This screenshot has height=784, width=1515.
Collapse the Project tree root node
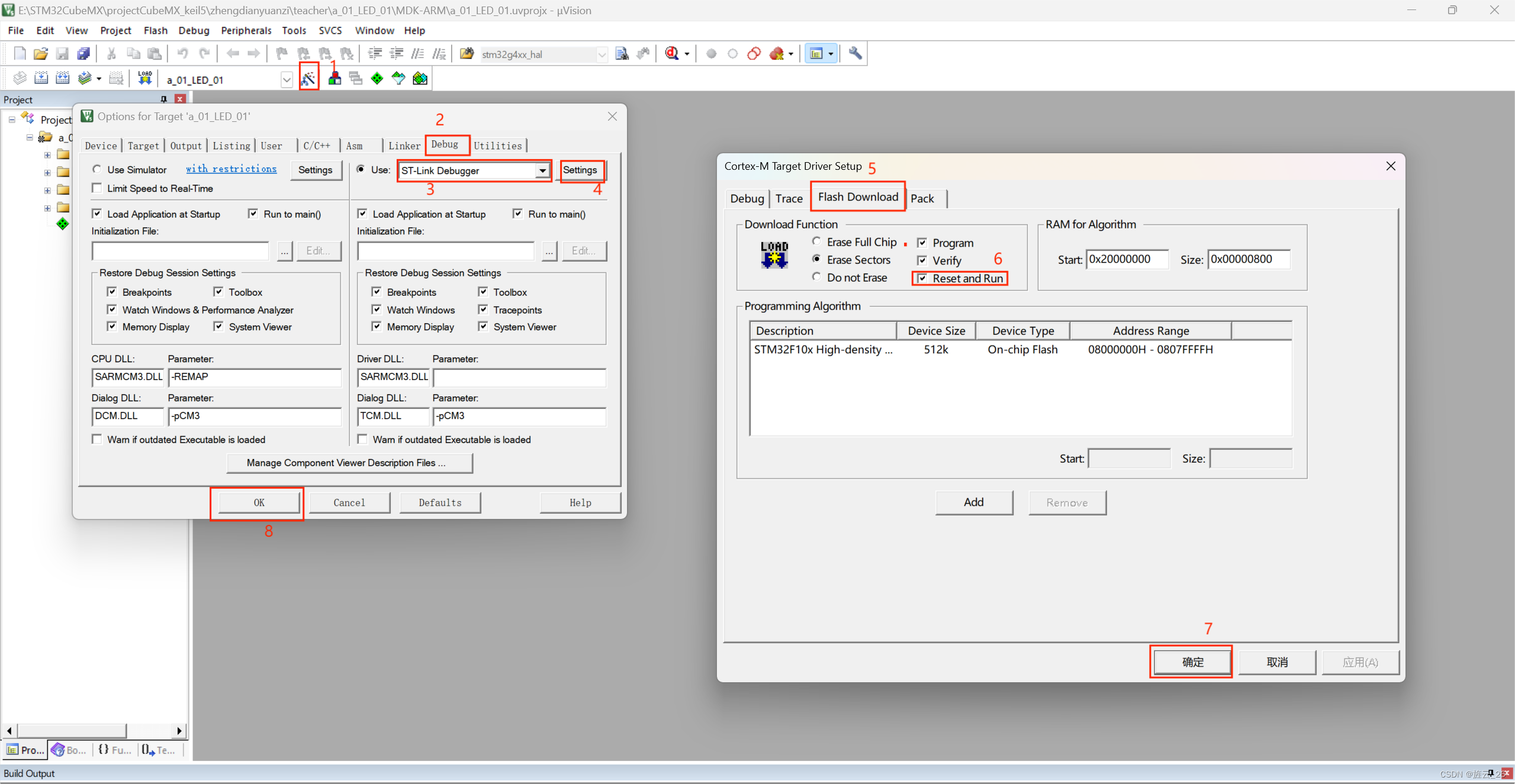12,120
